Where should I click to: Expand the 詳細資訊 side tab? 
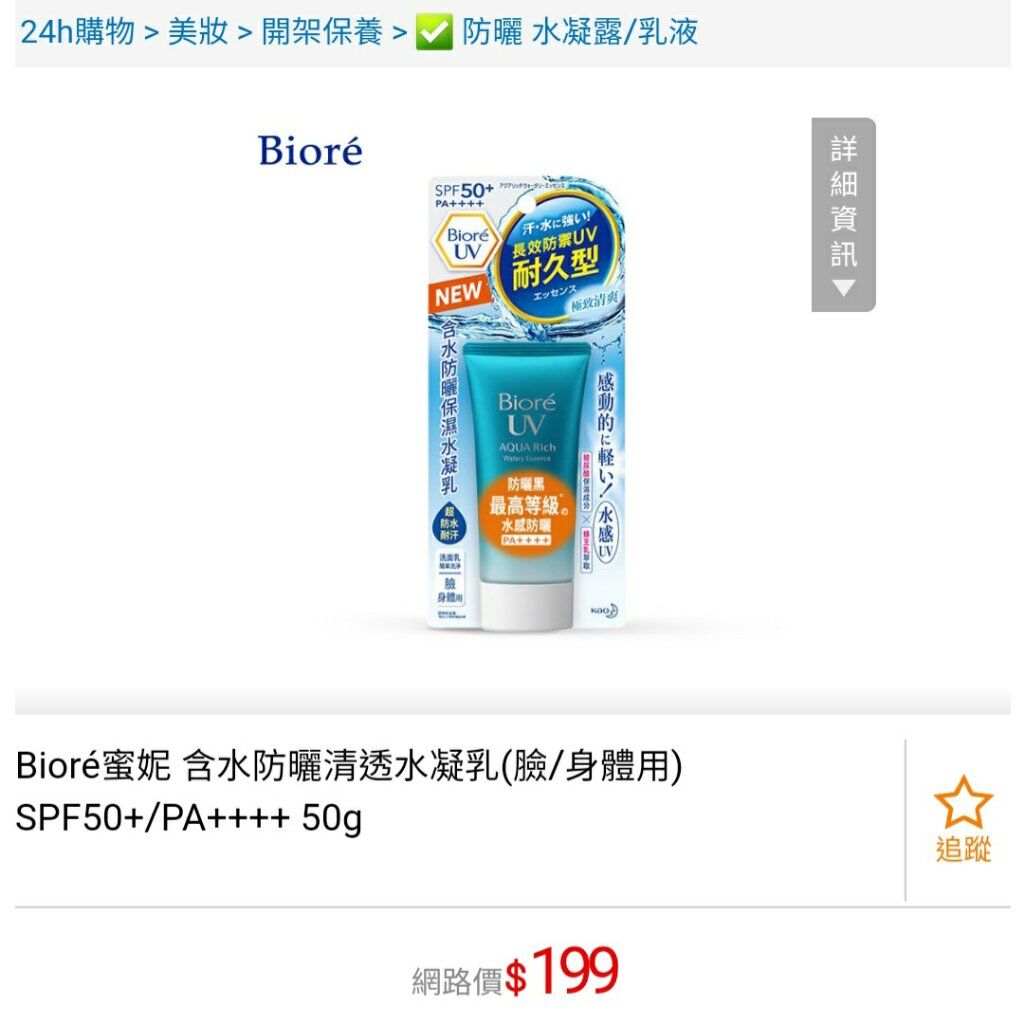pyautogui.click(x=843, y=214)
